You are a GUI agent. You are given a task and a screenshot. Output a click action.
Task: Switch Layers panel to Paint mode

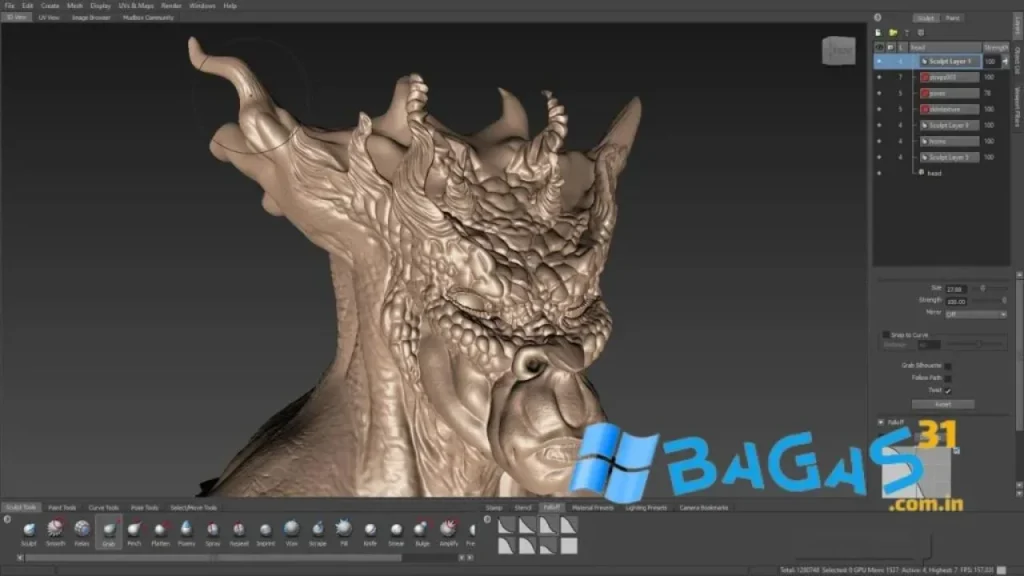click(952, 18)
